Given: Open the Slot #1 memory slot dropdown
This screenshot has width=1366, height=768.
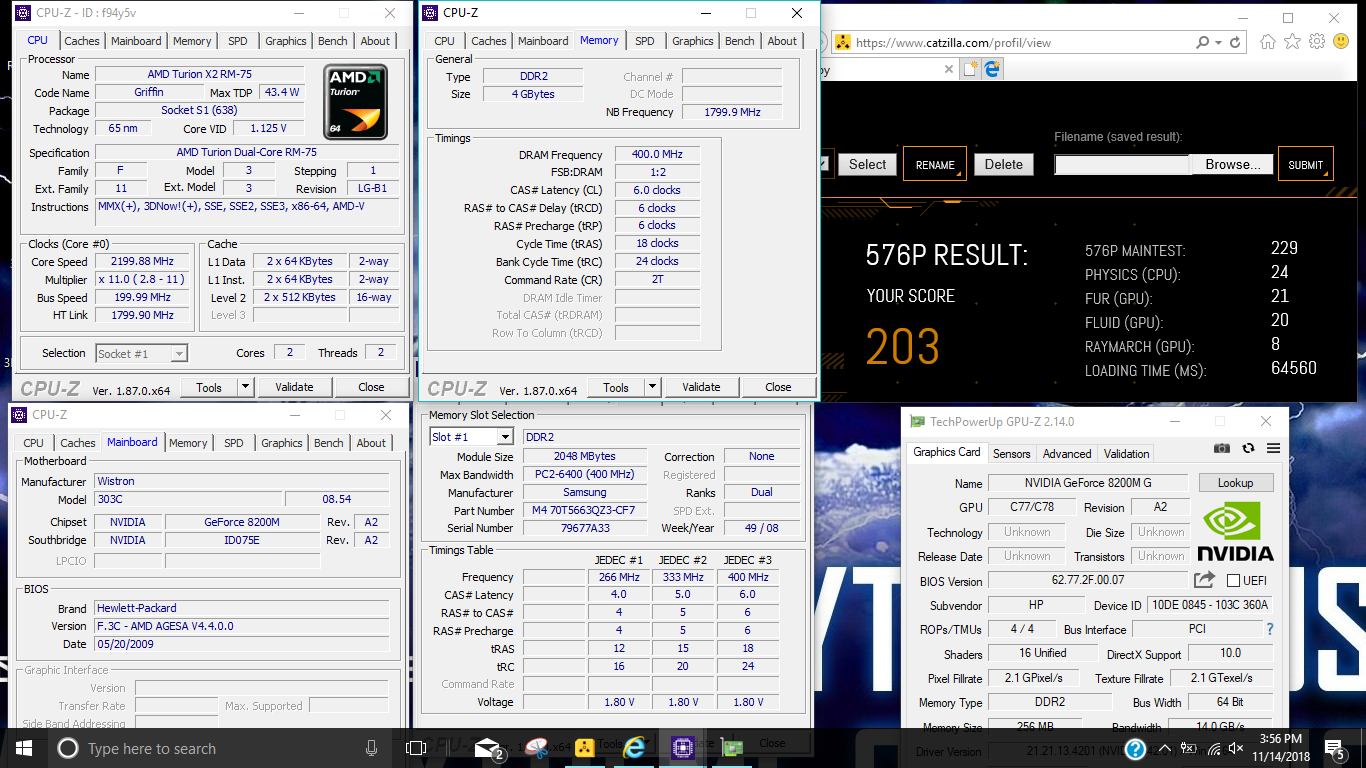Looking at the screenshot, I should point(471,437).
